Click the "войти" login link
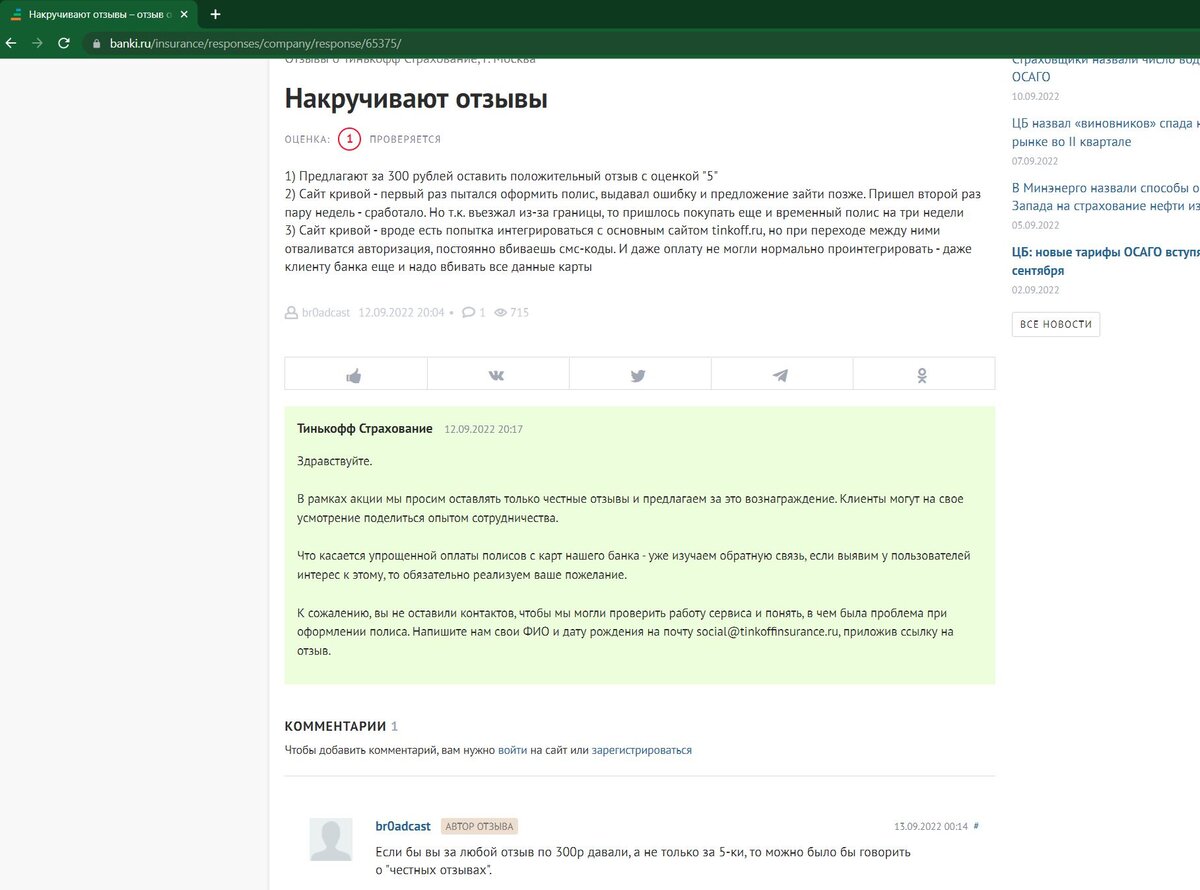Screen dimensions: 1200x890 [x=513, y=750]
